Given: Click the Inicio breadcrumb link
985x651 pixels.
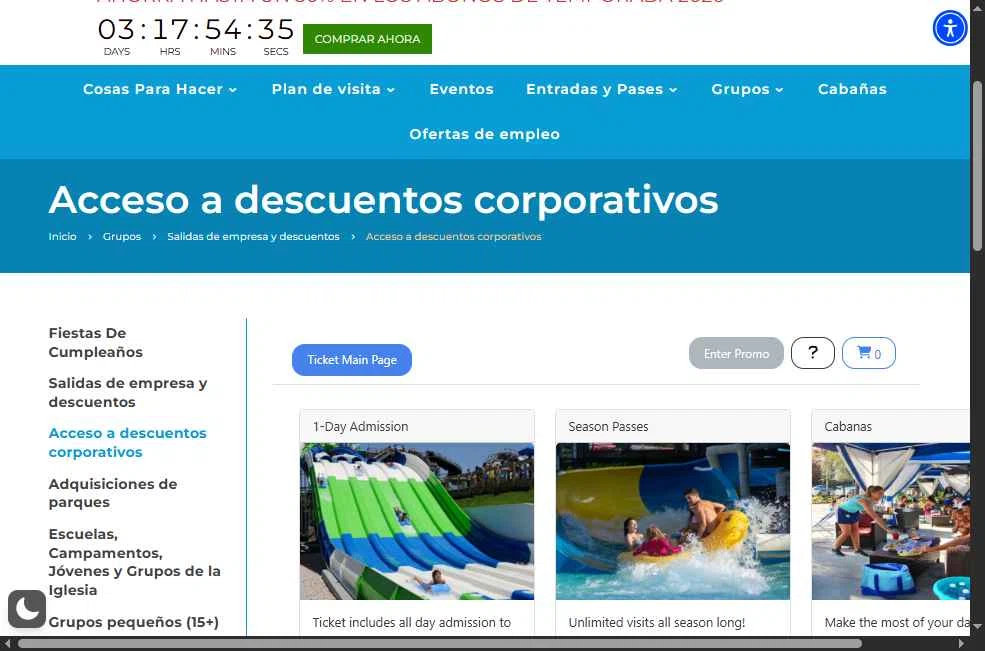Looking at the screenshot, I should click(62, 236).
